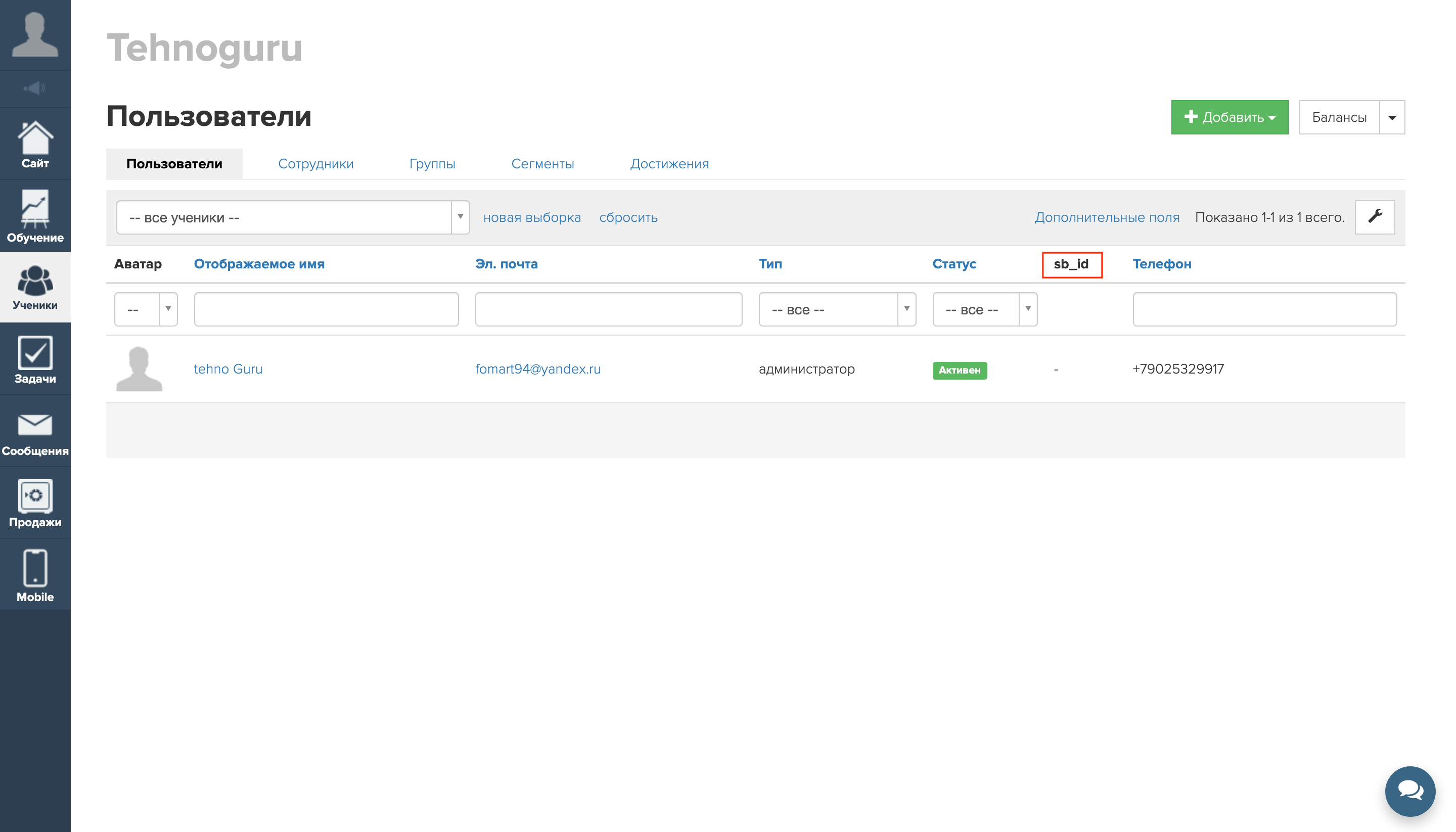Click the Показано 1-1 из 1 всего text
Screen dimensions: 1456x832
[x=1269, y=217]
